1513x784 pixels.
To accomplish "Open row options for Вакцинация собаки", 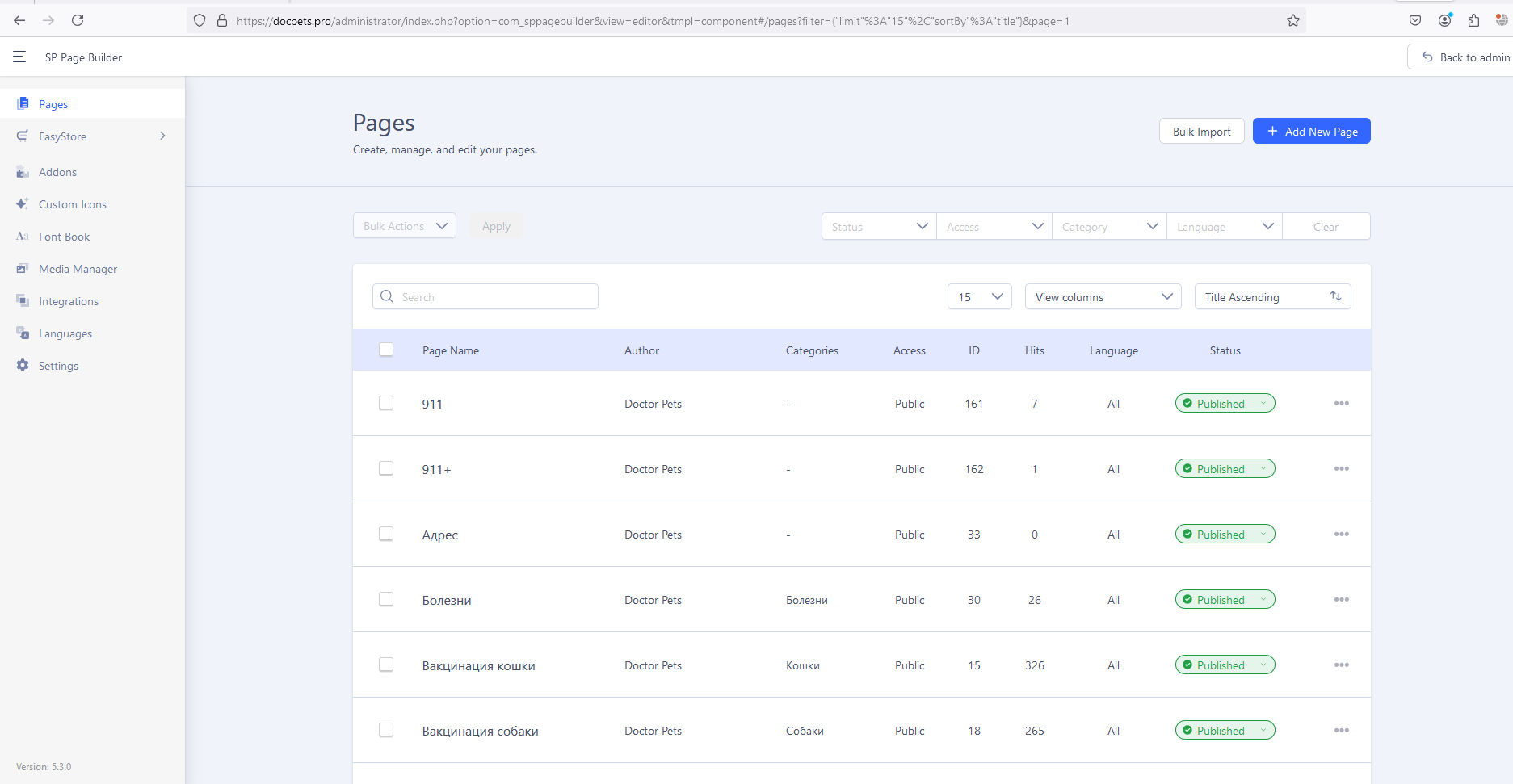I will pyautogui.click(x=1342, y=730).
